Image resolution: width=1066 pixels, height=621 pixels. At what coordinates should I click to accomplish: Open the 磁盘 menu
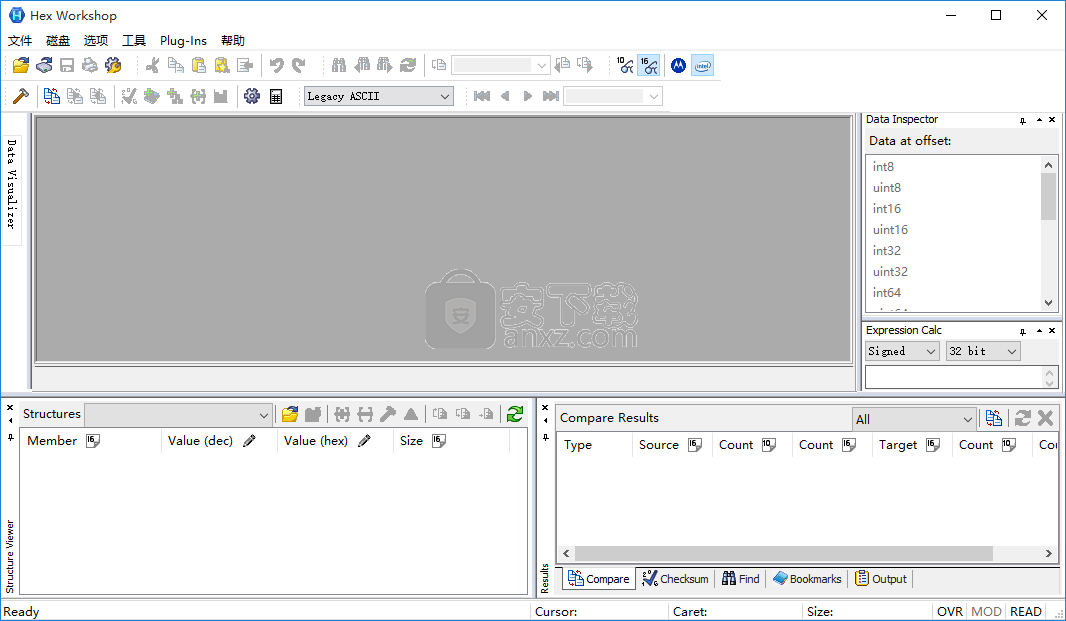tap(58, 41)
